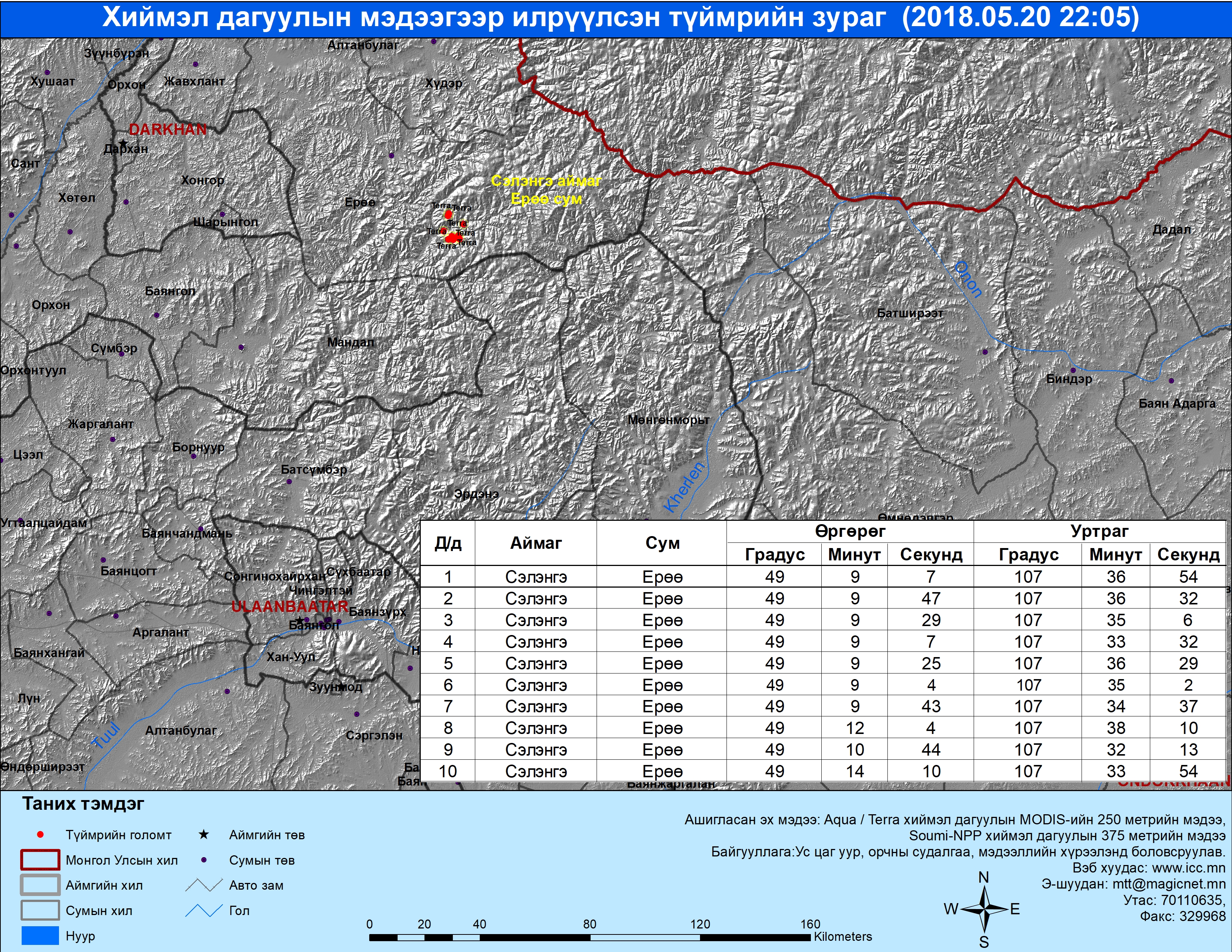
Task: Click the Жаргалант place name
Action: click(100, 424)
